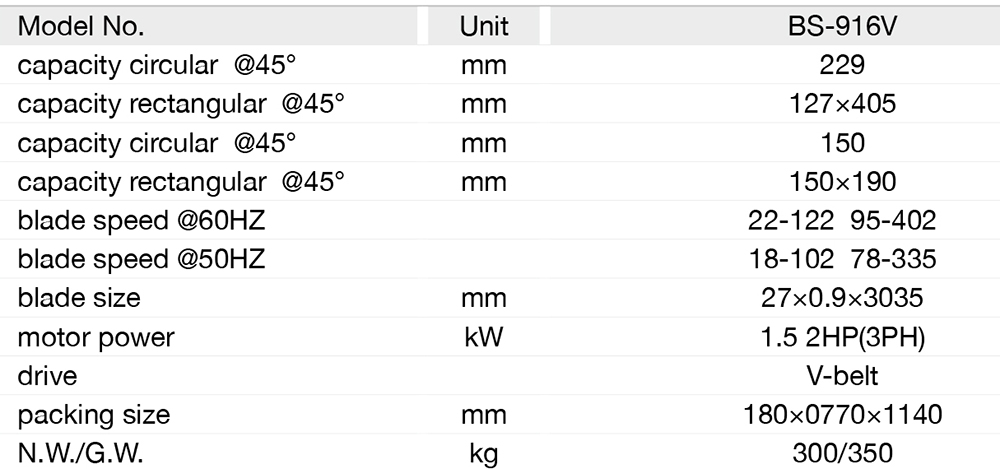Viewport: 1000px width, 469px height.
Task: Select the 150×190 capacity value
Action: coord(840,182)
